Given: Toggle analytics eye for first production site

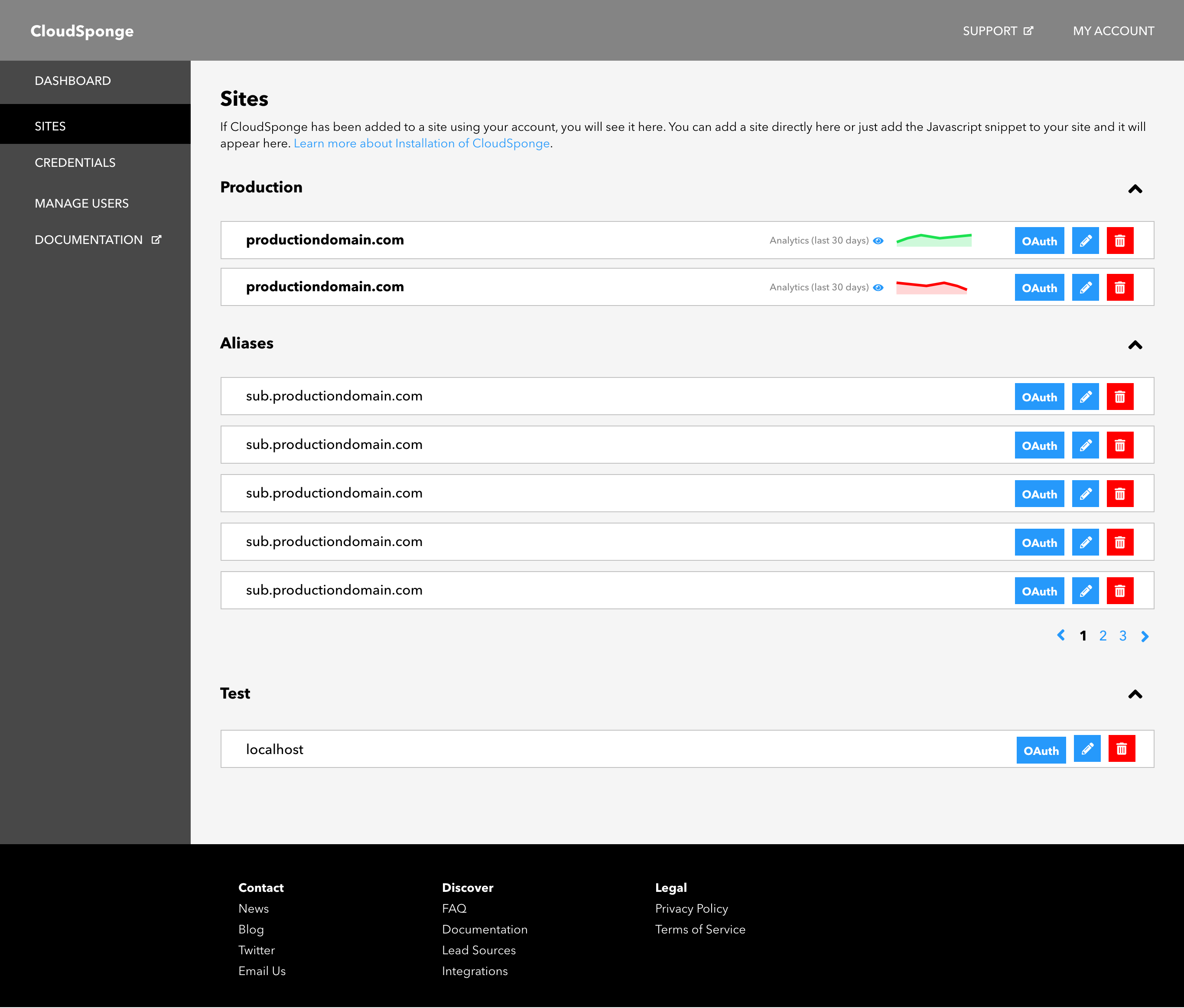Looking at the screenshot, I should (878, 241).
